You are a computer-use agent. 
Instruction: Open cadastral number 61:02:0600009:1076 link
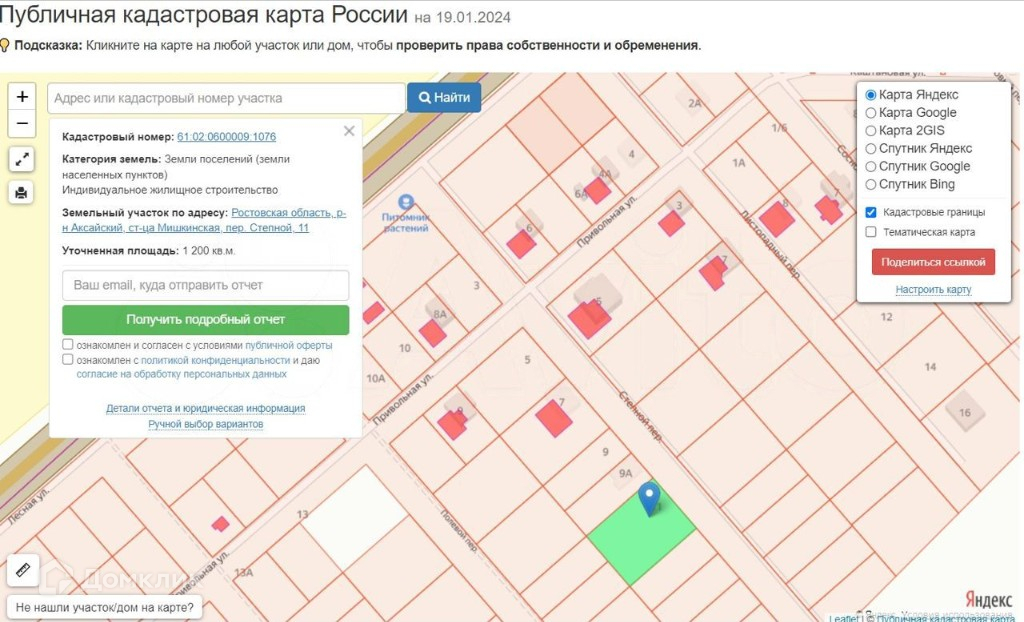coord(227,137)
